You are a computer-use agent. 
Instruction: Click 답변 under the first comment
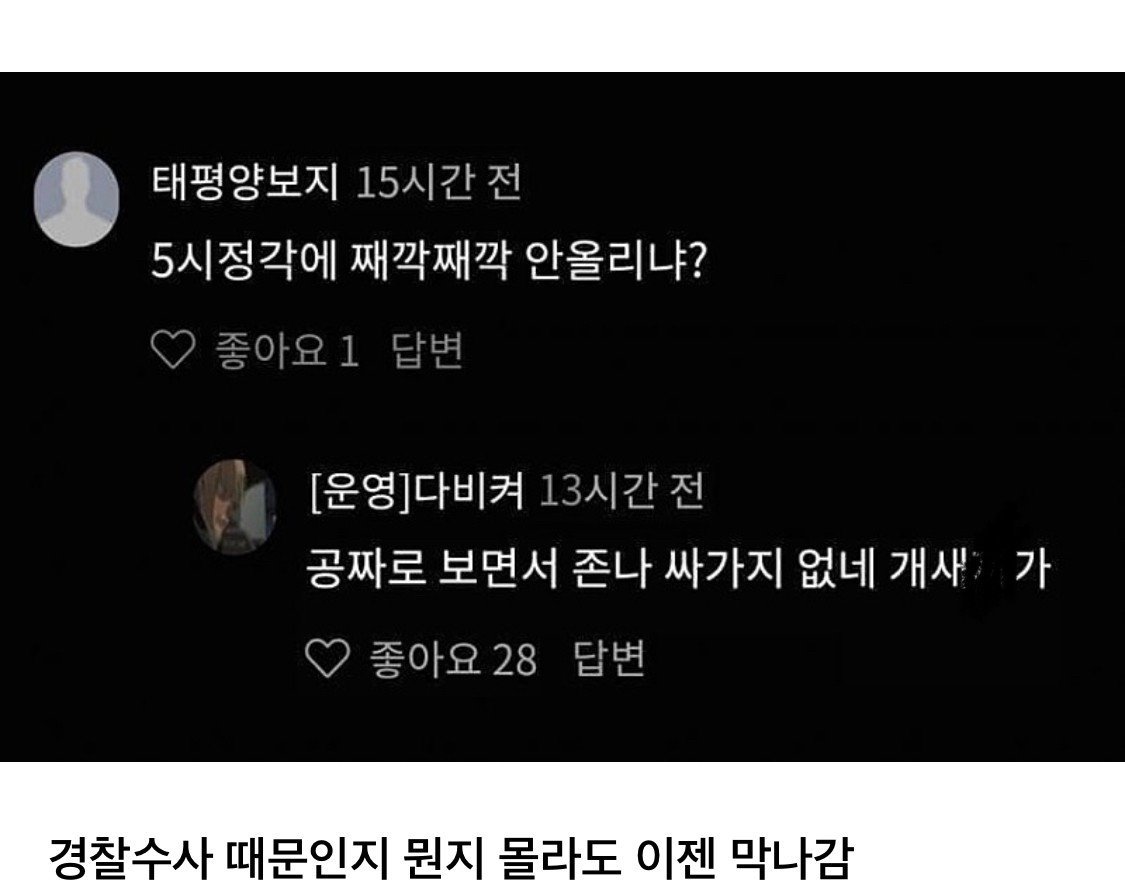click(x=427, y=350)
